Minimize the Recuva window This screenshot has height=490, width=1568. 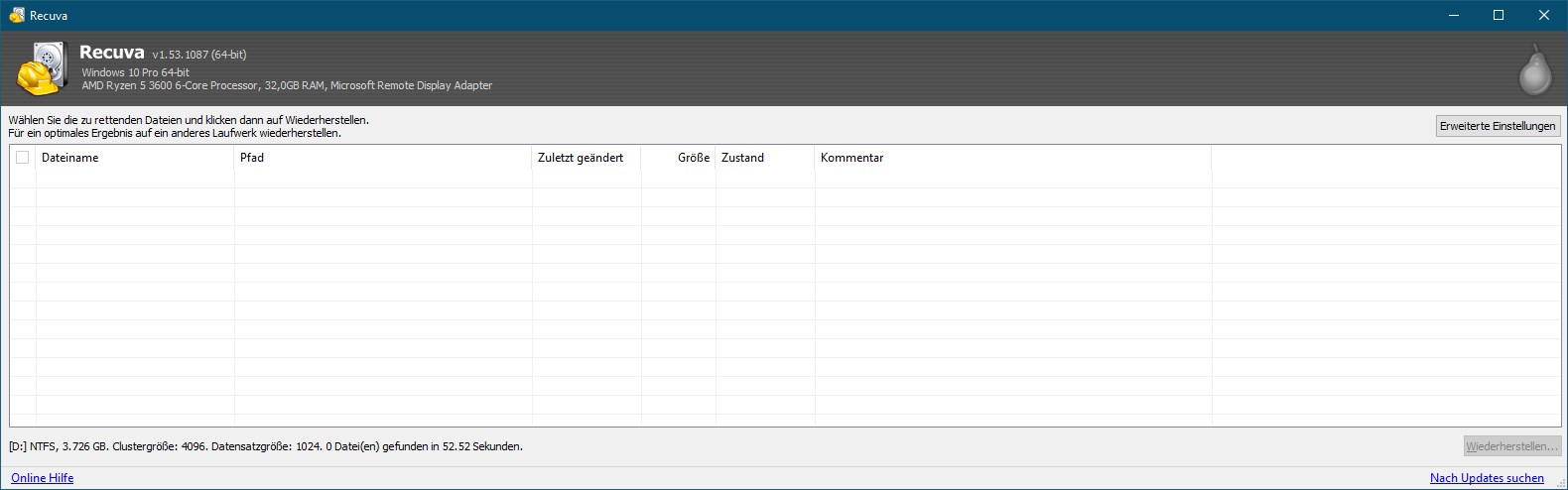pos(1453,15)
